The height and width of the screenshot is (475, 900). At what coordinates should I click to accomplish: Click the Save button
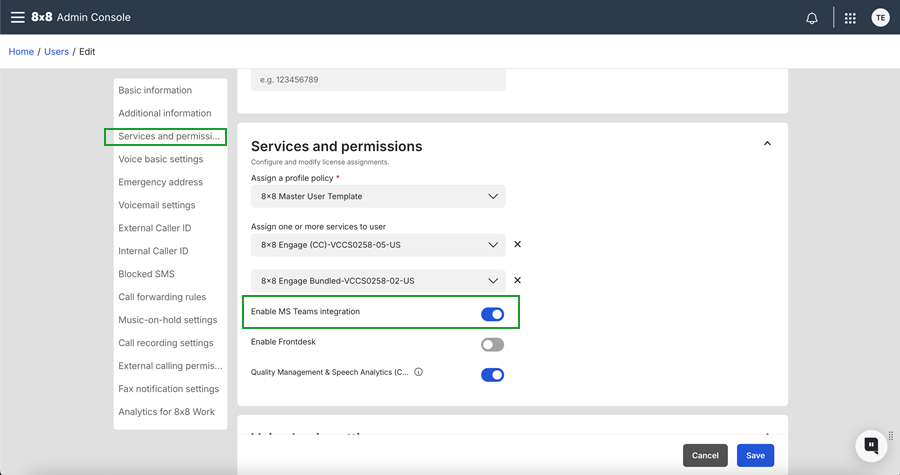(x=755, y=455)
